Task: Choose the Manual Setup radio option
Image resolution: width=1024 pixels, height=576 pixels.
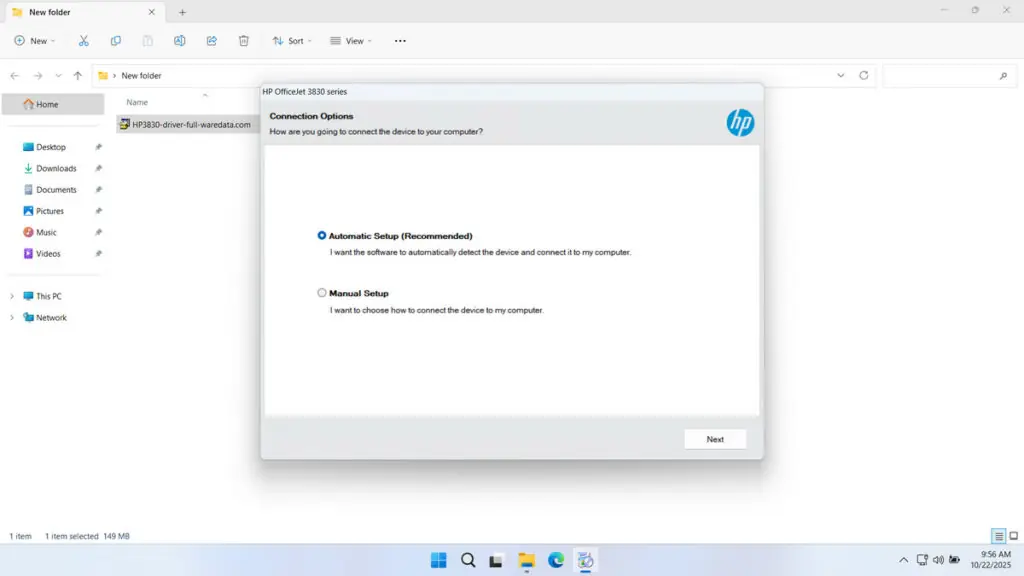Action: tap(322, 293)
